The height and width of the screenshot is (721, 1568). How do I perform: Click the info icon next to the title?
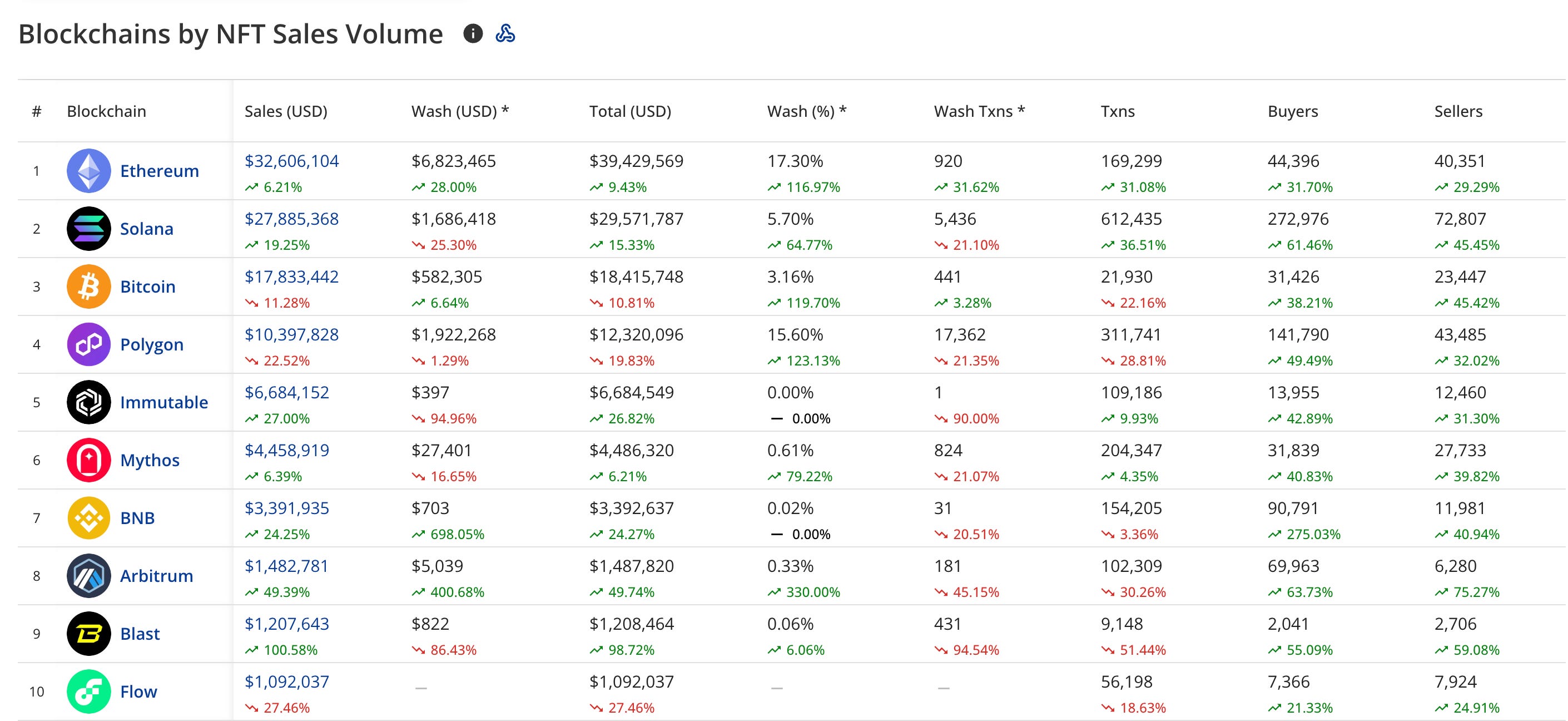[473, 33]
